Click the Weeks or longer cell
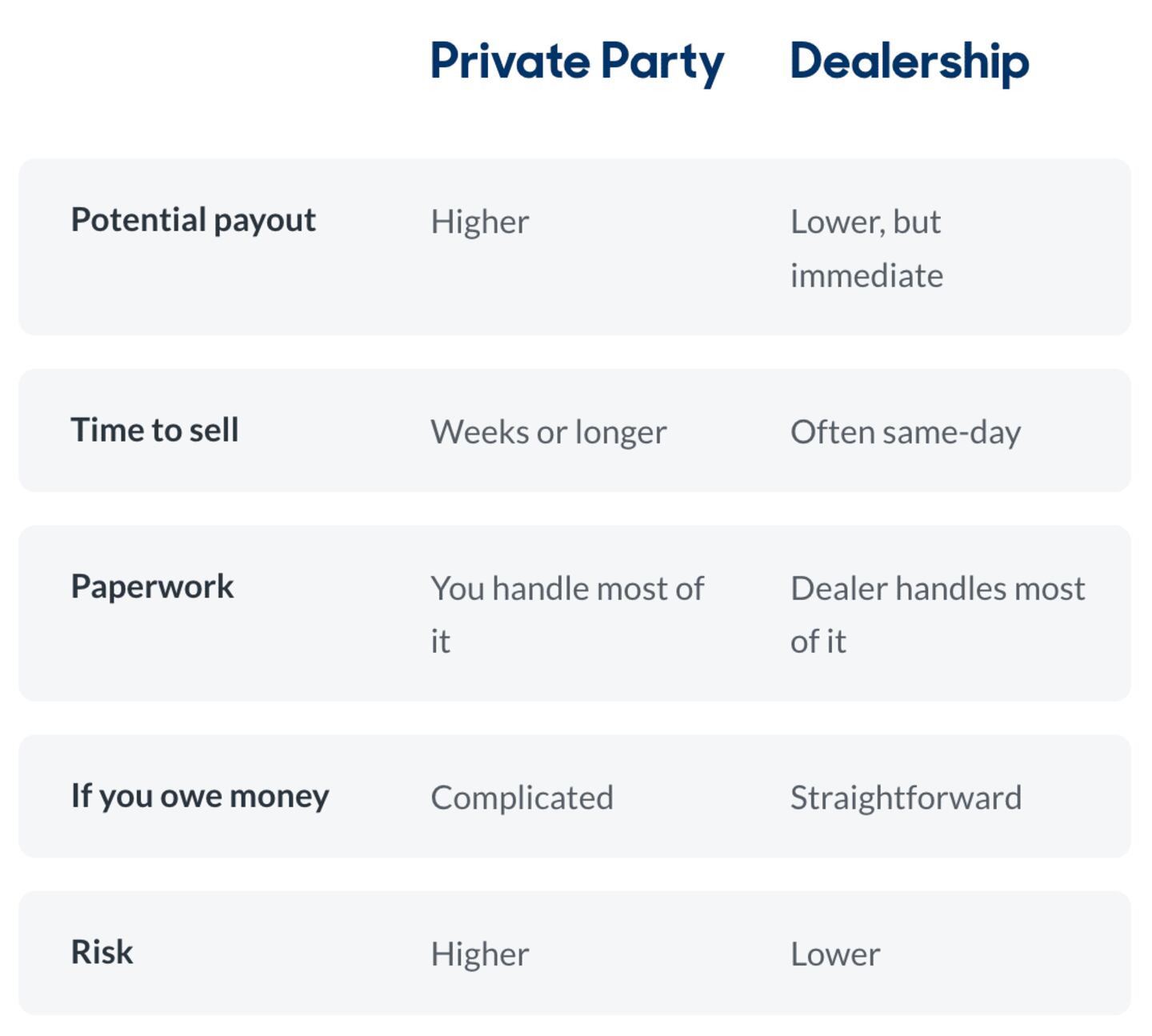This screenshot has height=1036, width=1152. (x=549, y=433)
